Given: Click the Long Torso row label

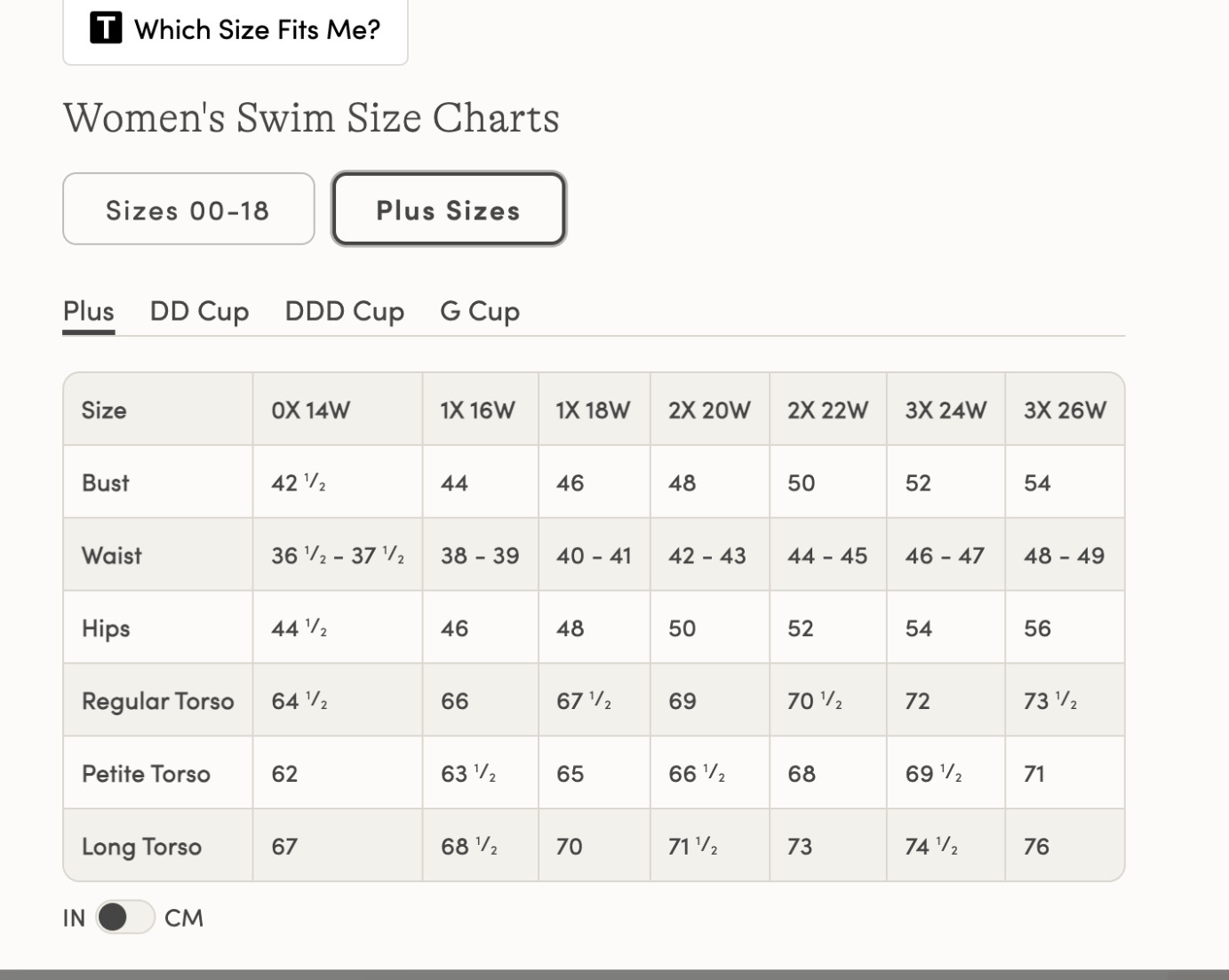Looking at the screenshot, I should click(142, 847).
